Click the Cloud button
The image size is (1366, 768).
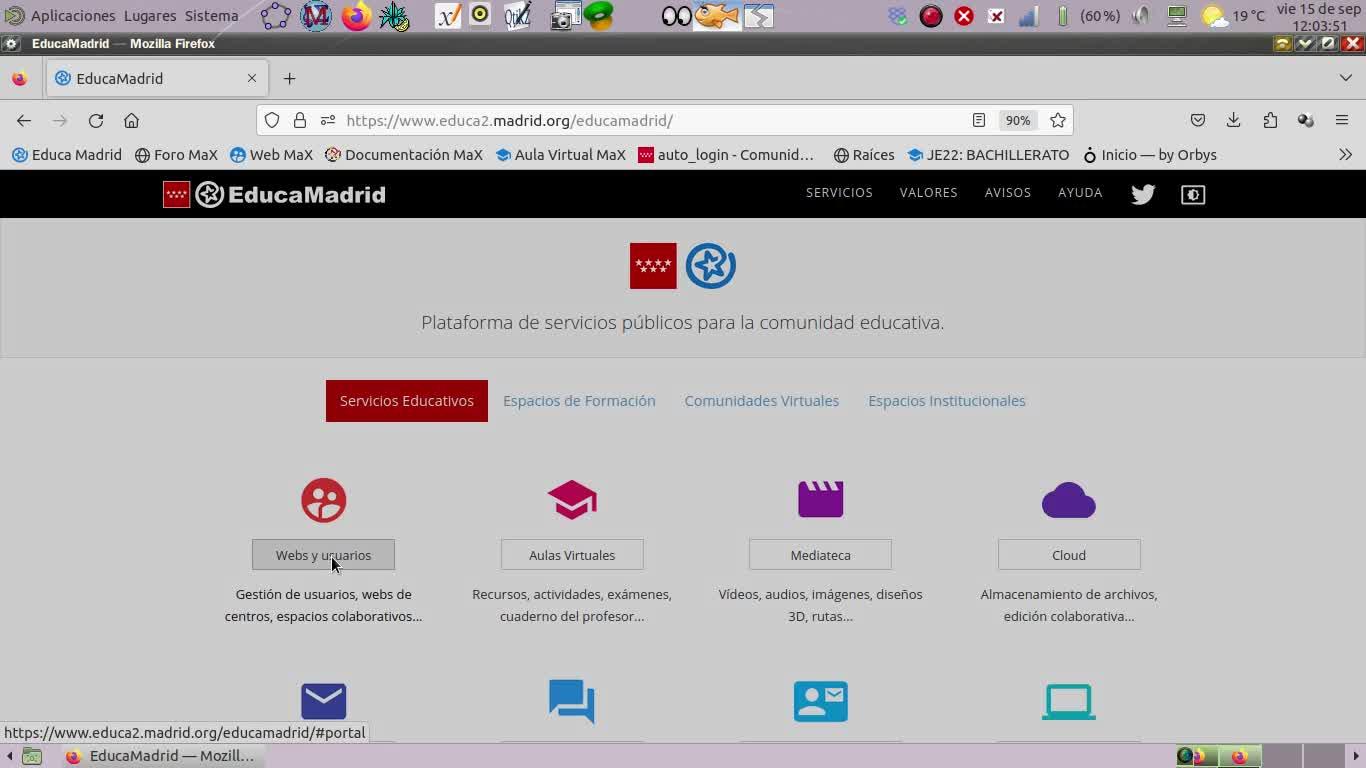point(1069,555)
